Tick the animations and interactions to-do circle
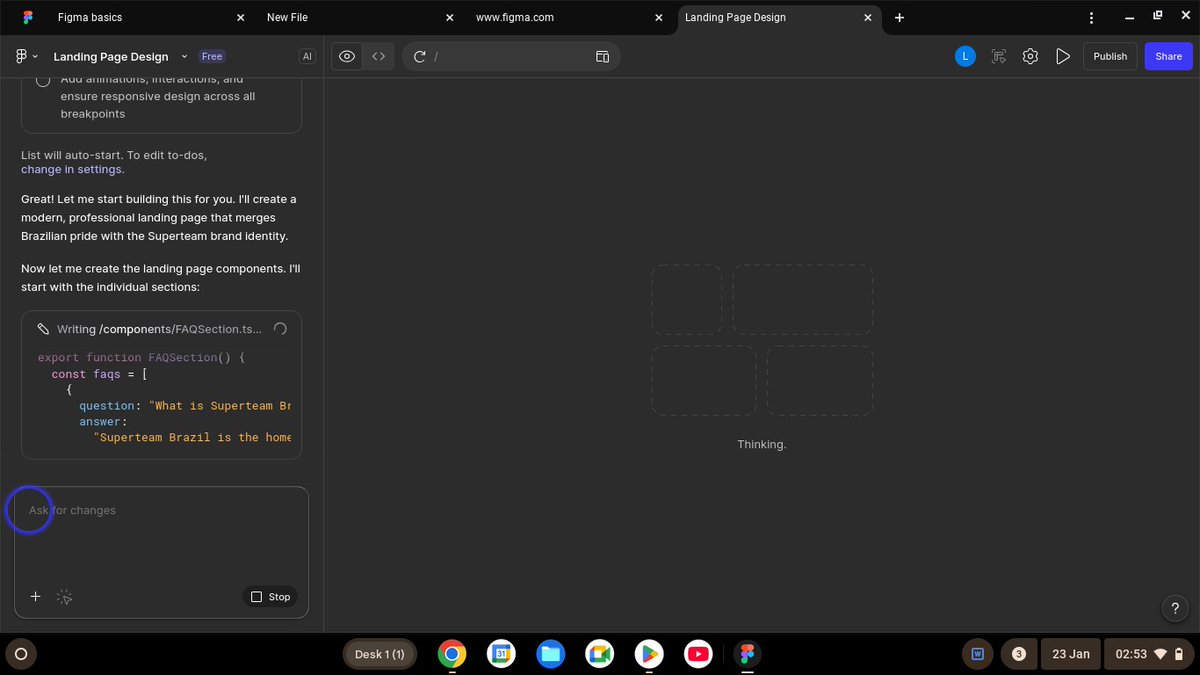This screenshot has height=675, width=1200. coord(43,81)
